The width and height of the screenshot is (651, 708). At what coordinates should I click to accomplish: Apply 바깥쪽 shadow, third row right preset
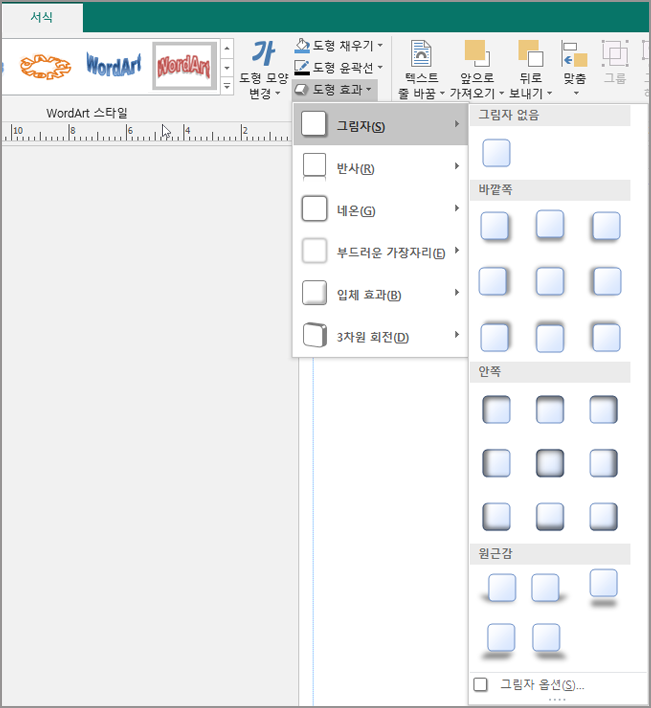[x=606, y=337]
